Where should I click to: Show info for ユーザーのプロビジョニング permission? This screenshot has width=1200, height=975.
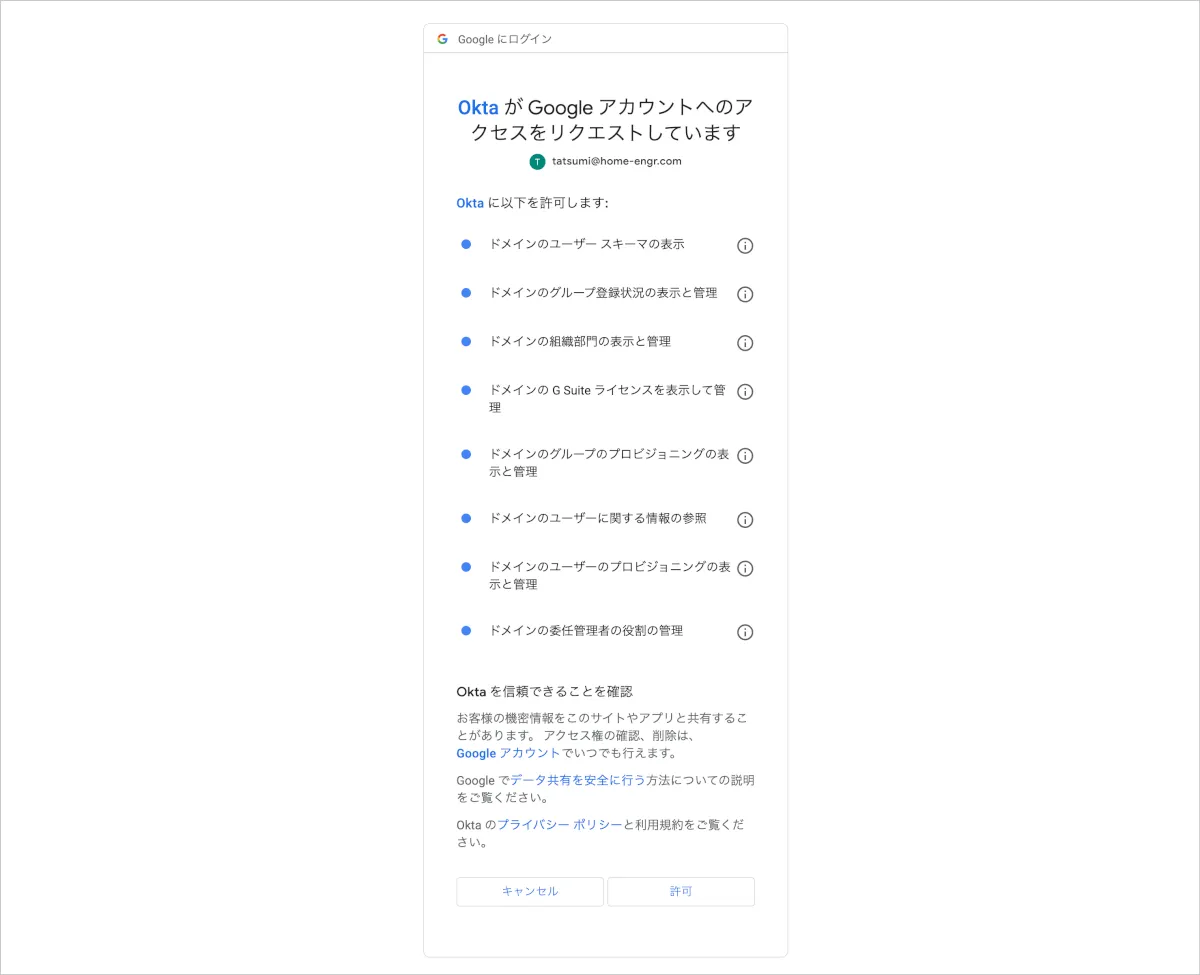745,569
